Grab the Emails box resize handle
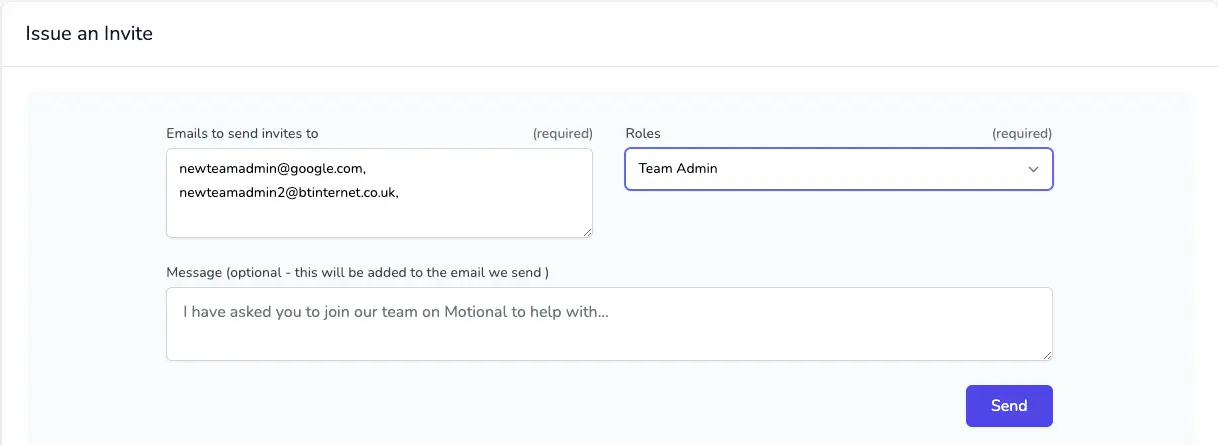Image resolution: width=1218 pixels, height=445 pixels. point(587,232)
